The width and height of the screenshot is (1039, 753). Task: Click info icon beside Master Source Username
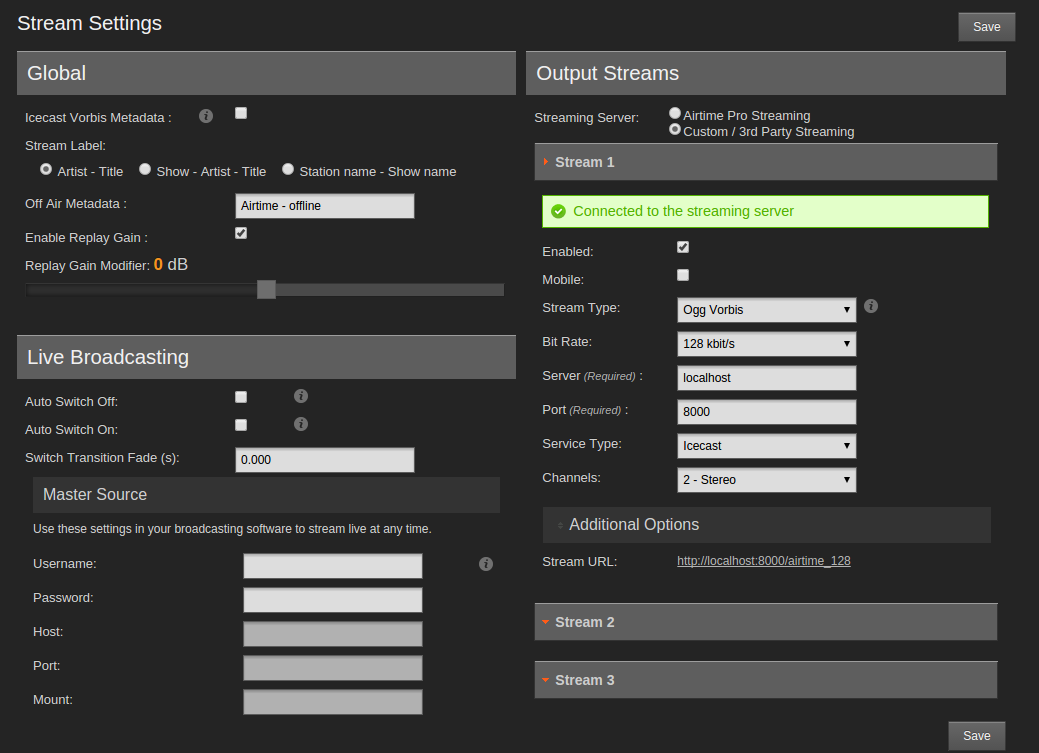pos(486,564)
